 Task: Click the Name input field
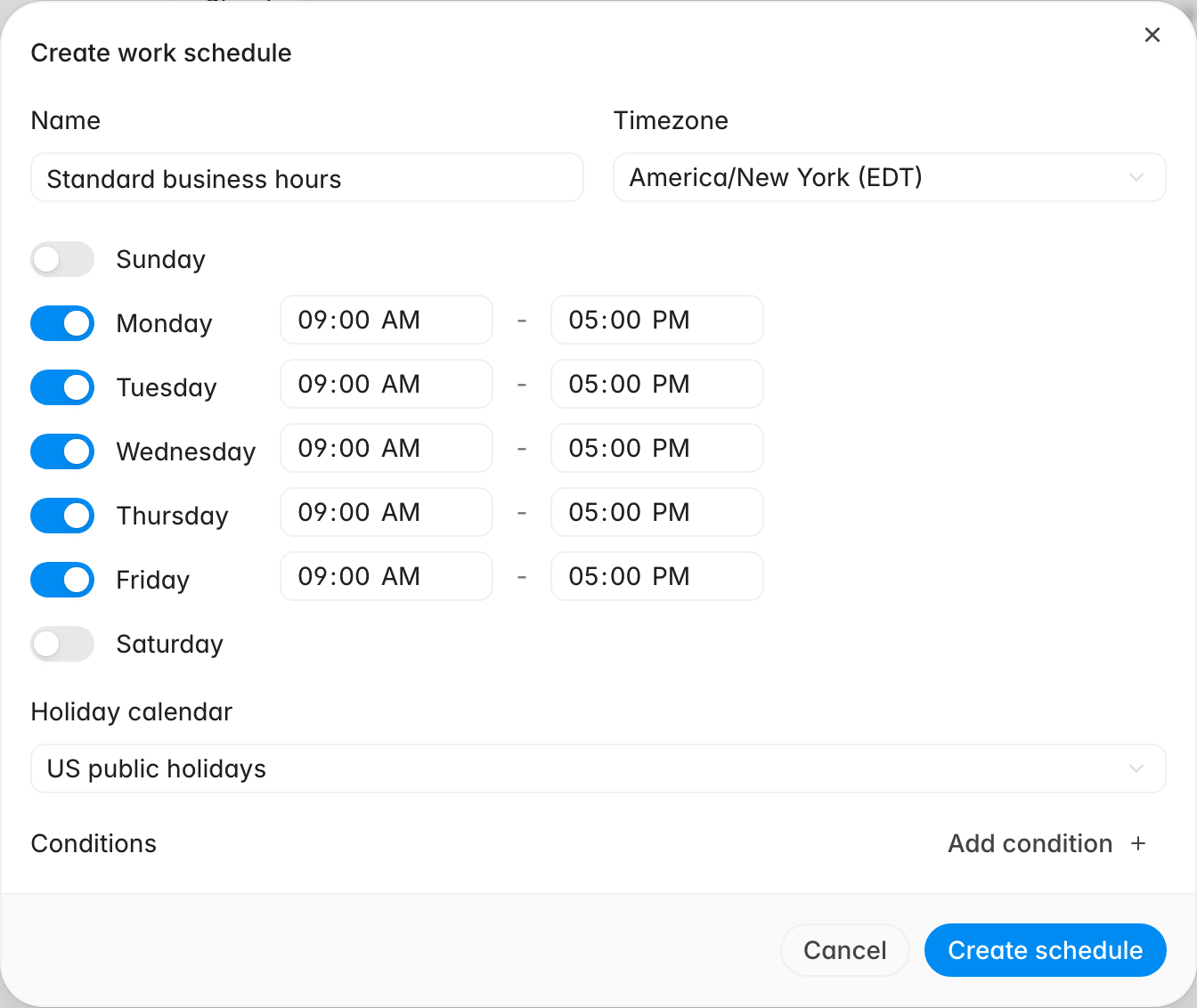(307, 177)
